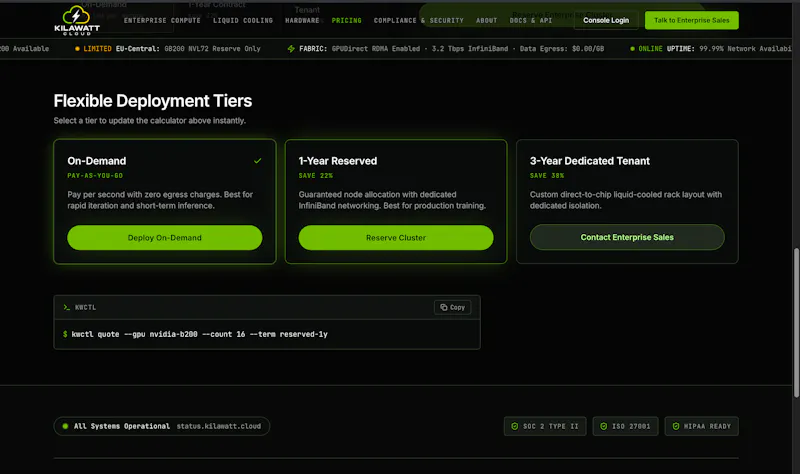Click the dollar sign prompt symbol

pyautogui.click(x=65, y=334)
